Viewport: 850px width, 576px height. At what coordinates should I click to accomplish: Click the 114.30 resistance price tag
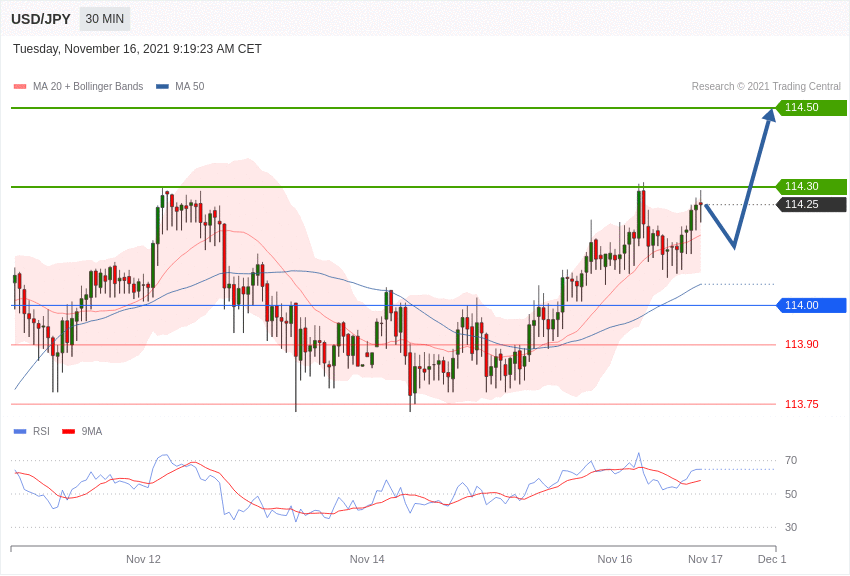[812, 186]
